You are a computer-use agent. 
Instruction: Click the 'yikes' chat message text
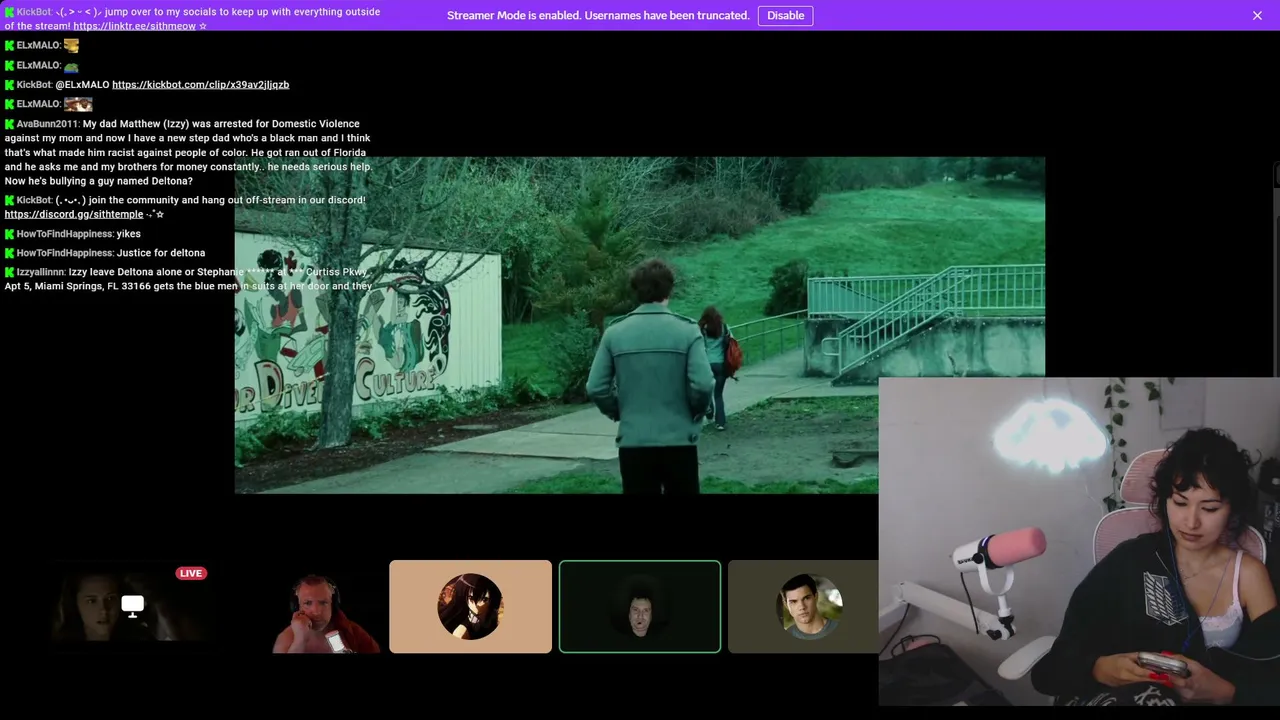[128, 234]
